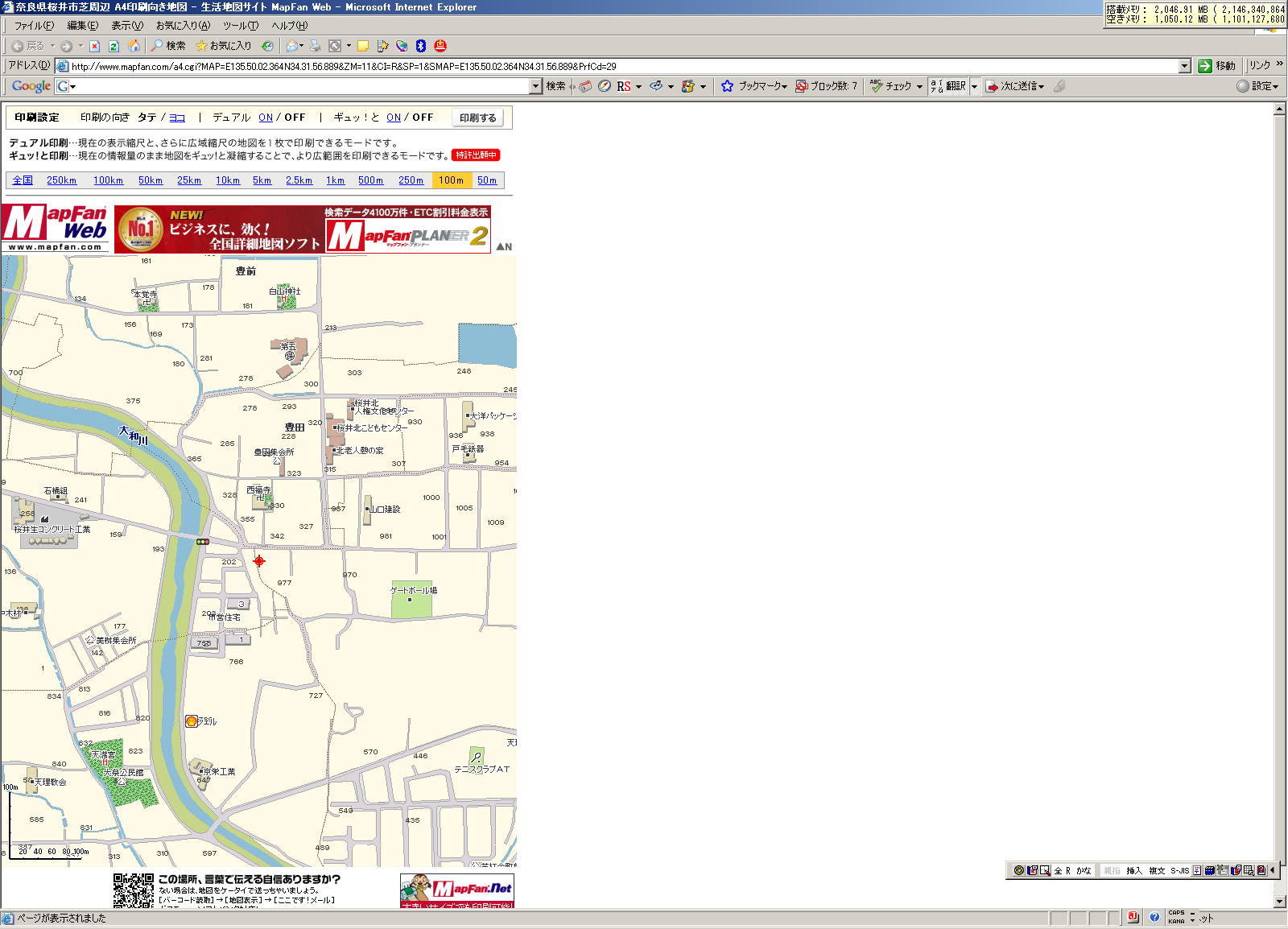Collapse the IME language bar with left arrow
1288x929 pixels.
click(x=1272, y=870)
